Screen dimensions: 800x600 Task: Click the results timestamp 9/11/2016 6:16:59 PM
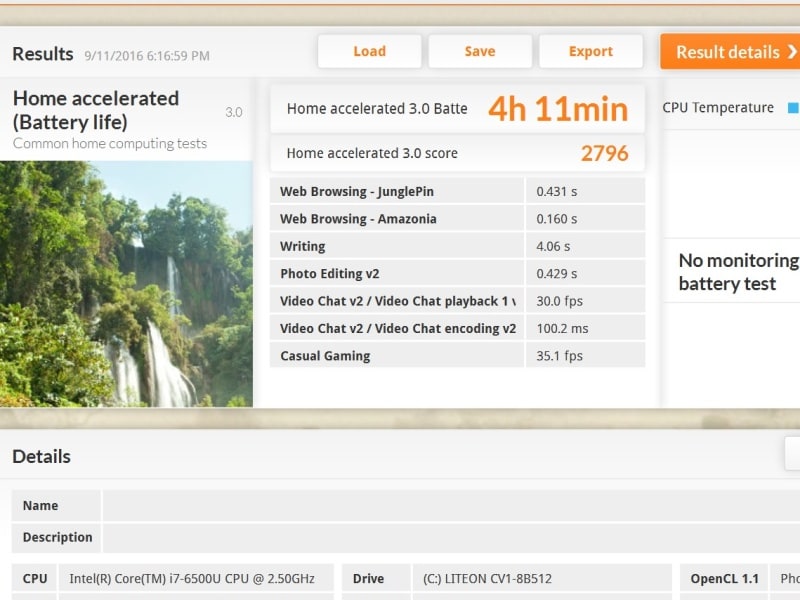pos(147,56)
